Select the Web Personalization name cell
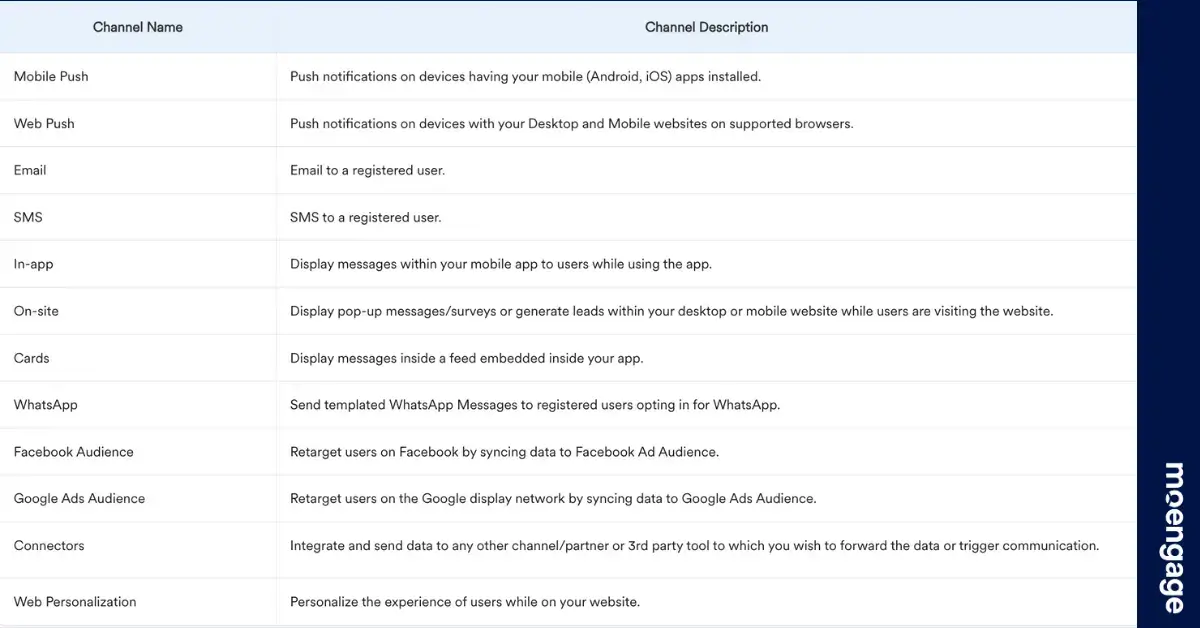Viewport: 1200px width, 628px height. pyautogui.click(x=138, y=602)
